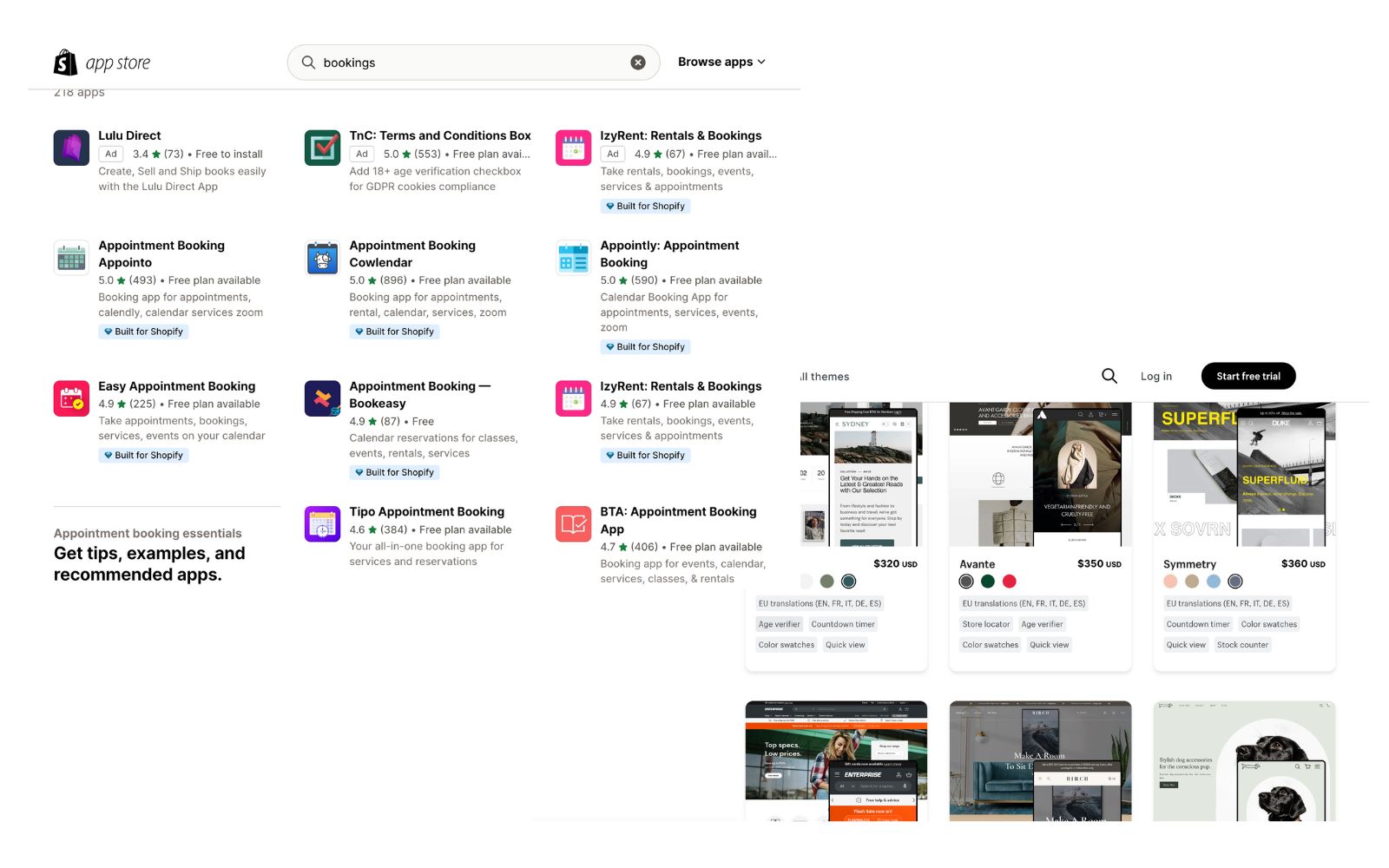The image size is (1389, 868).
Task: Click Built for Shopify badge under Appointo
Action: (143, 332)
